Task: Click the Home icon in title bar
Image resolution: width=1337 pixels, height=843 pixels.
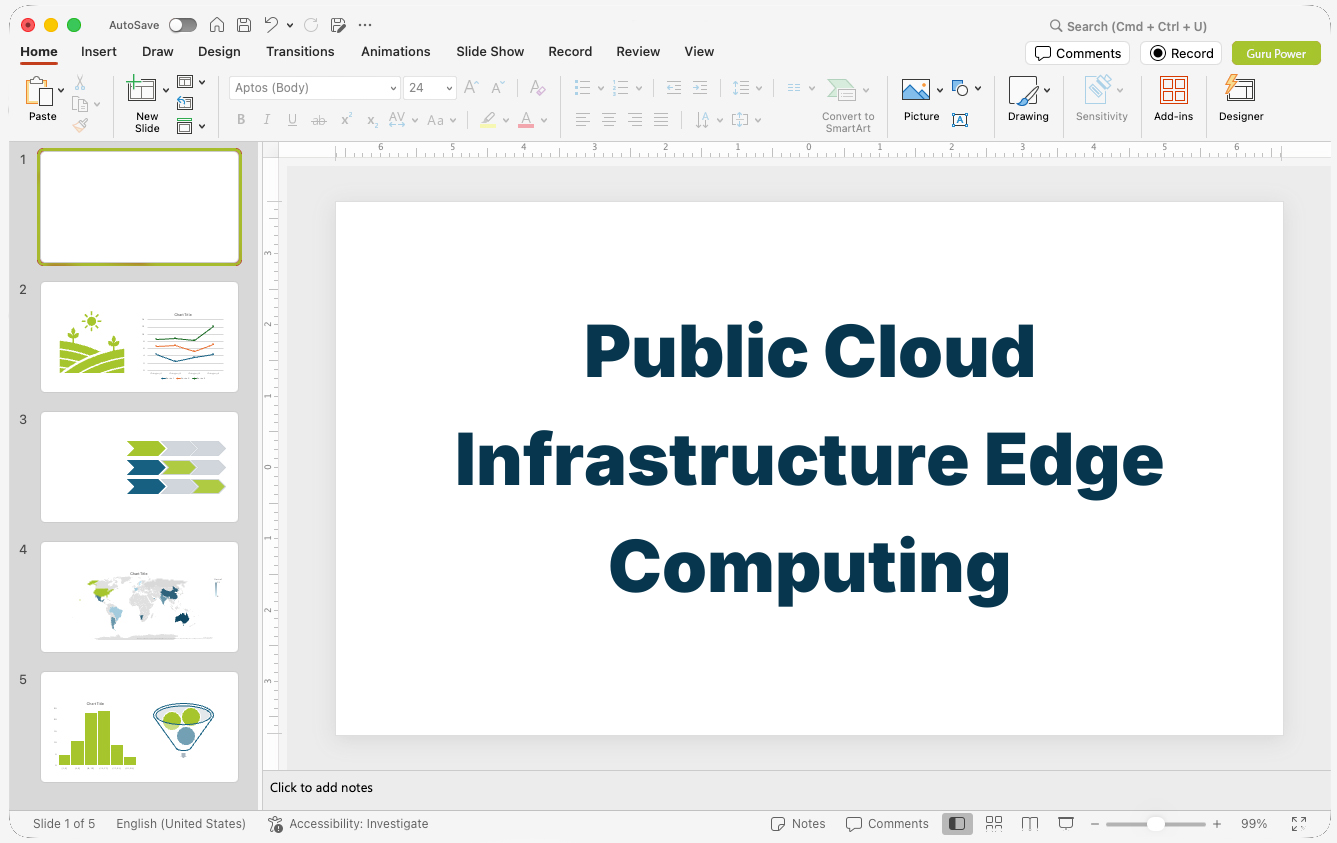Action: click(x=217, y=25)
